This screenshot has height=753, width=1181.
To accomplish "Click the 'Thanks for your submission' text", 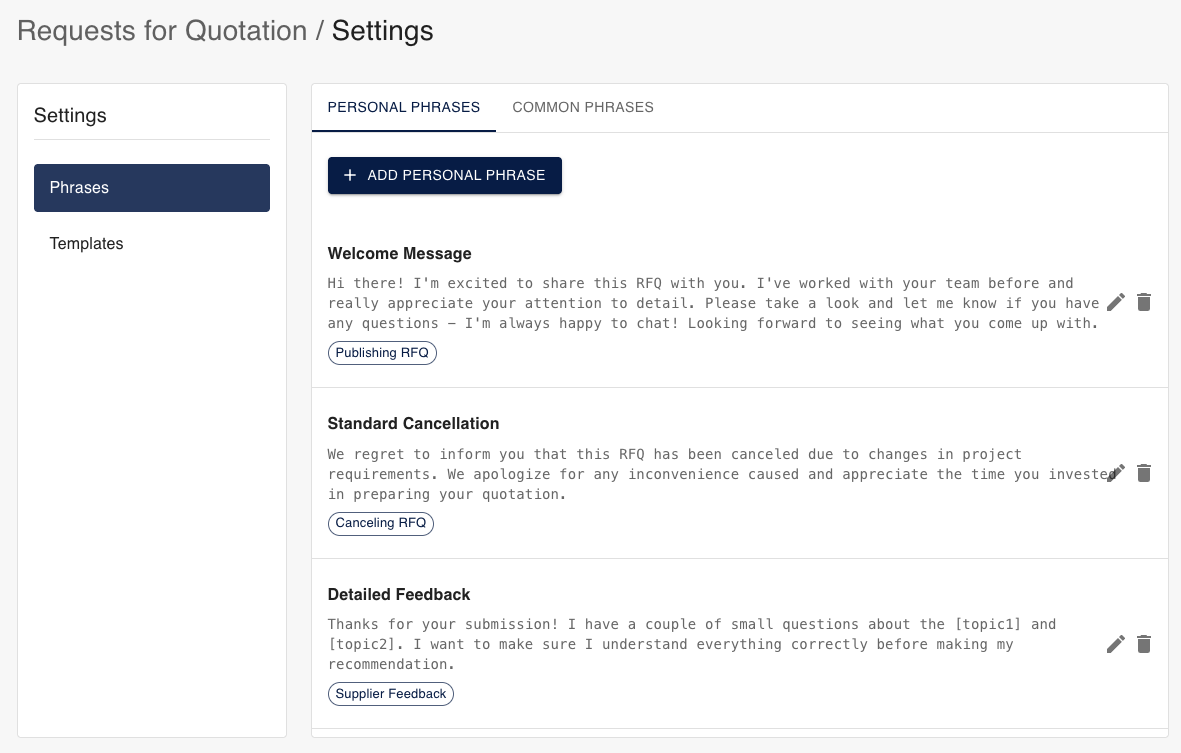I will pyautogui.click(x=691, y=645).
